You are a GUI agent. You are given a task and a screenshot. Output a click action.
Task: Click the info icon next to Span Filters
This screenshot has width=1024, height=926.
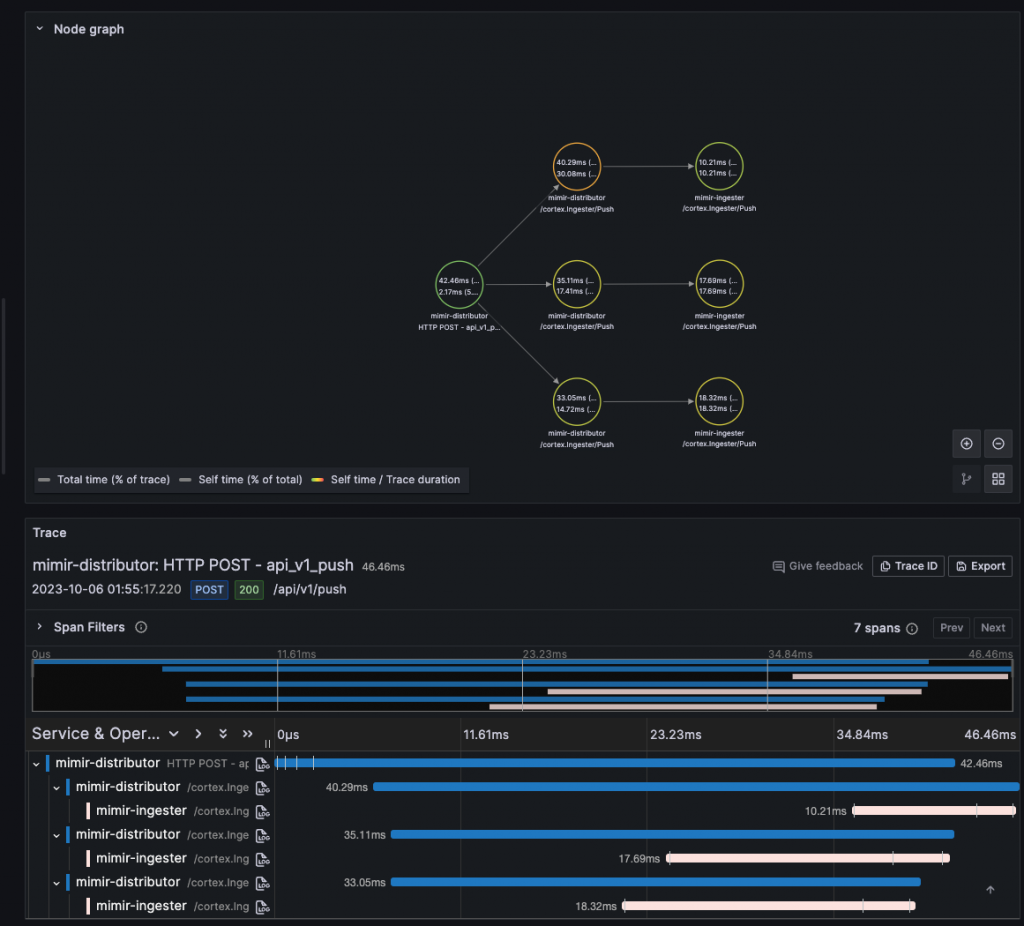pos(141,627)
